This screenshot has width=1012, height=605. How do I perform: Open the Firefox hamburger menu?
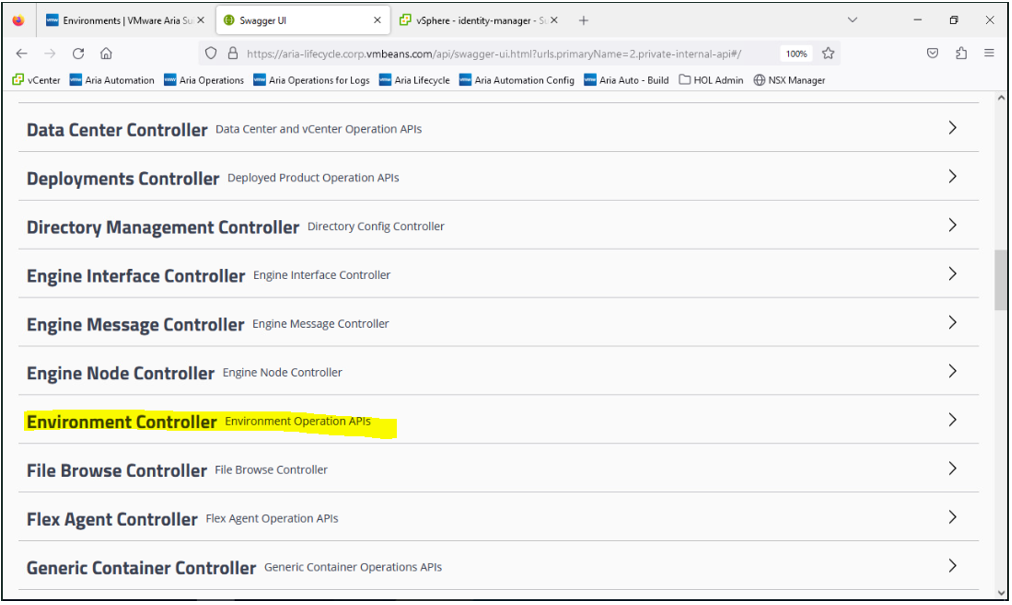click(989, 54)
